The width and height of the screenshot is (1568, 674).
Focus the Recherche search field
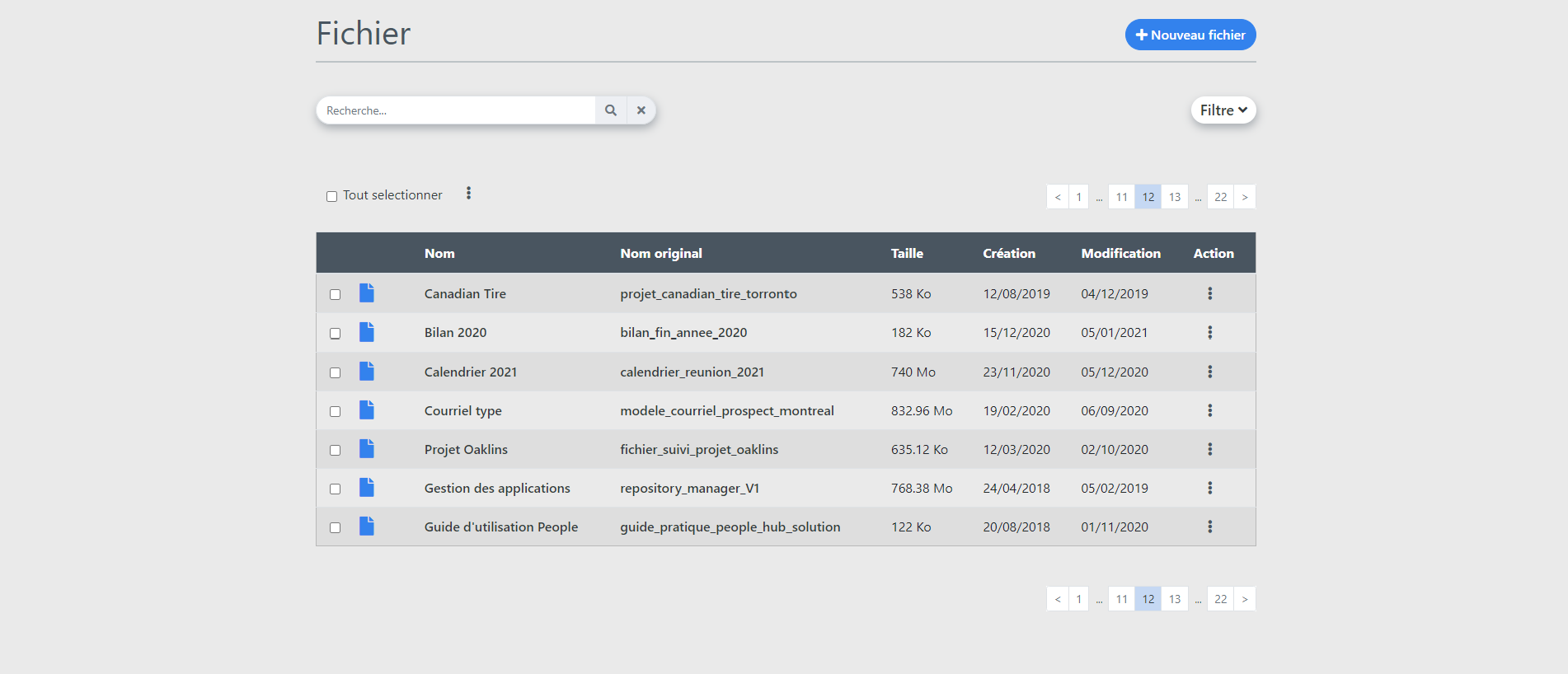coord(456,110)
